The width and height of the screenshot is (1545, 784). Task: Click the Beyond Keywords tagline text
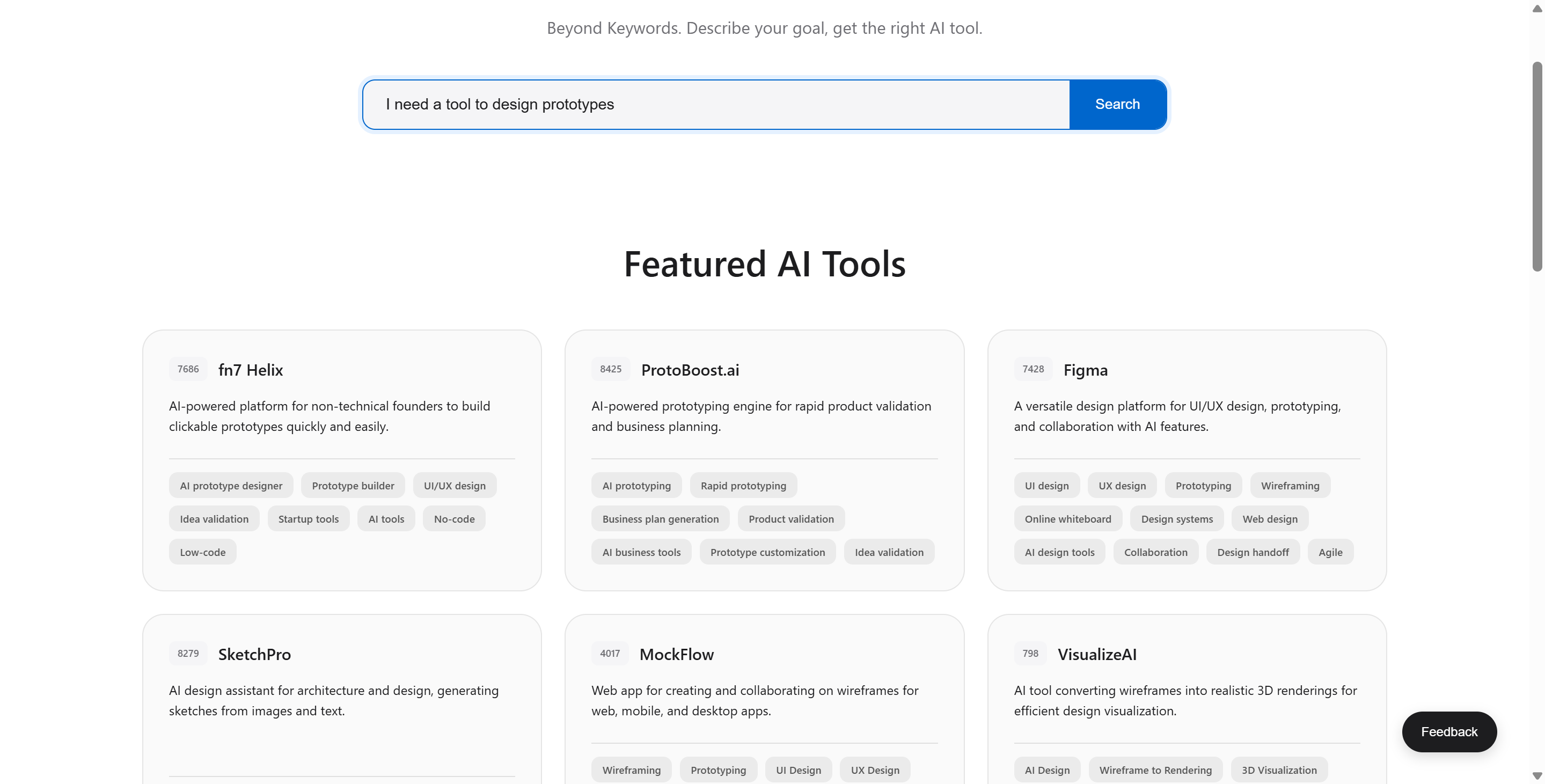tap(765, 28)
